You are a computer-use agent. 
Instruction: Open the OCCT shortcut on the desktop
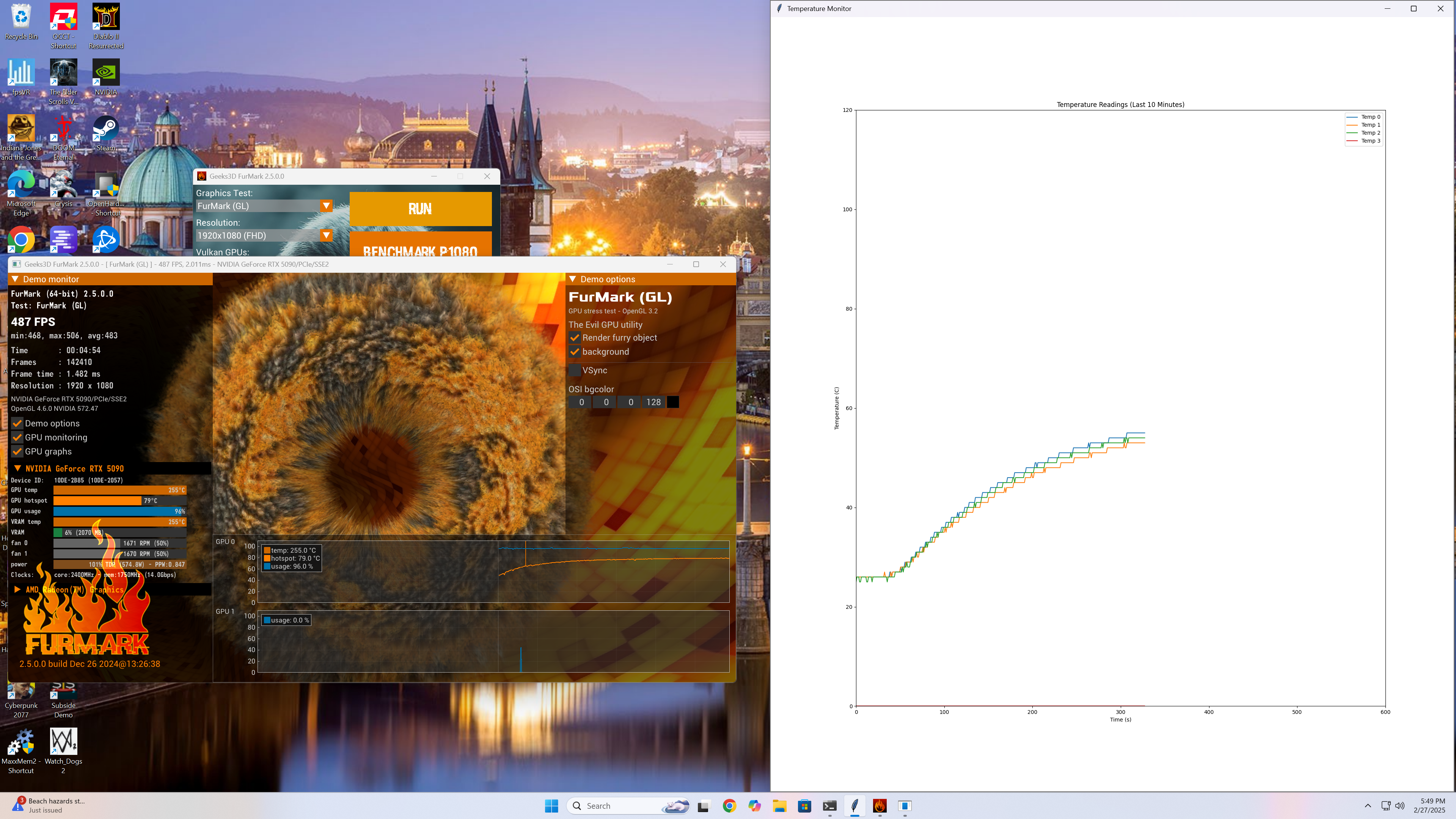63,17
